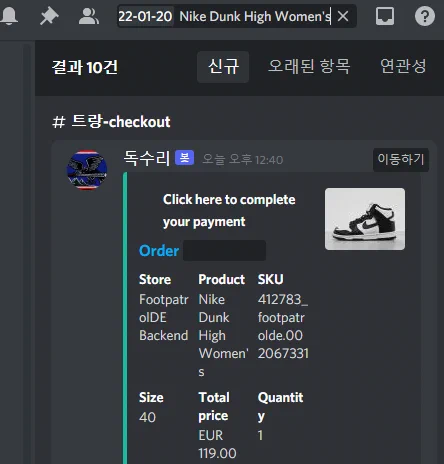
Task: Open the Dunk High sneaker thumbnail
Action: pyautogui.click(x=365, y=219)
